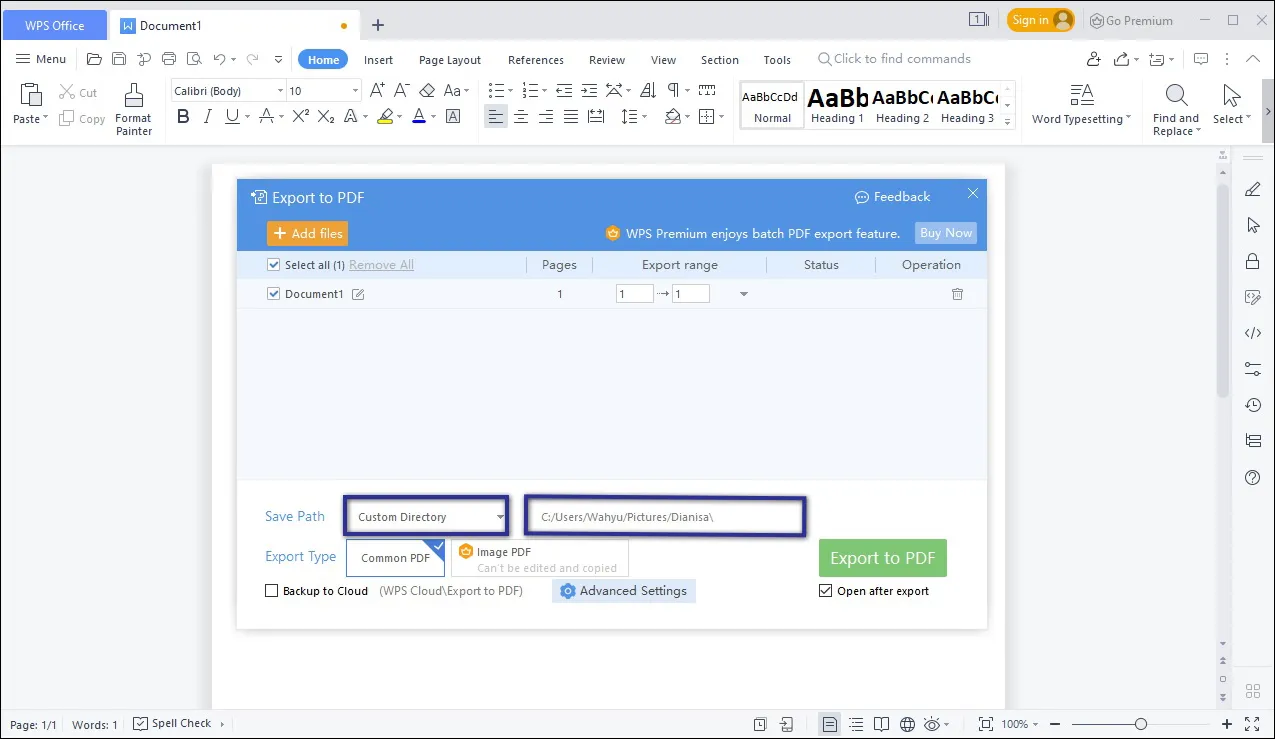This screenshot has width=1275, height=739.
Task: Click the zoom slider handle in status bar
Action: click(x=1140, y=724)
